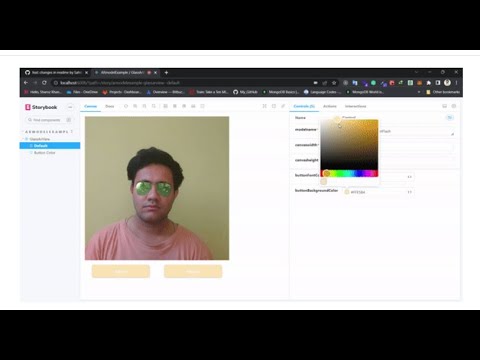
Task: Open a new browser tab
Action: point(166,72)
